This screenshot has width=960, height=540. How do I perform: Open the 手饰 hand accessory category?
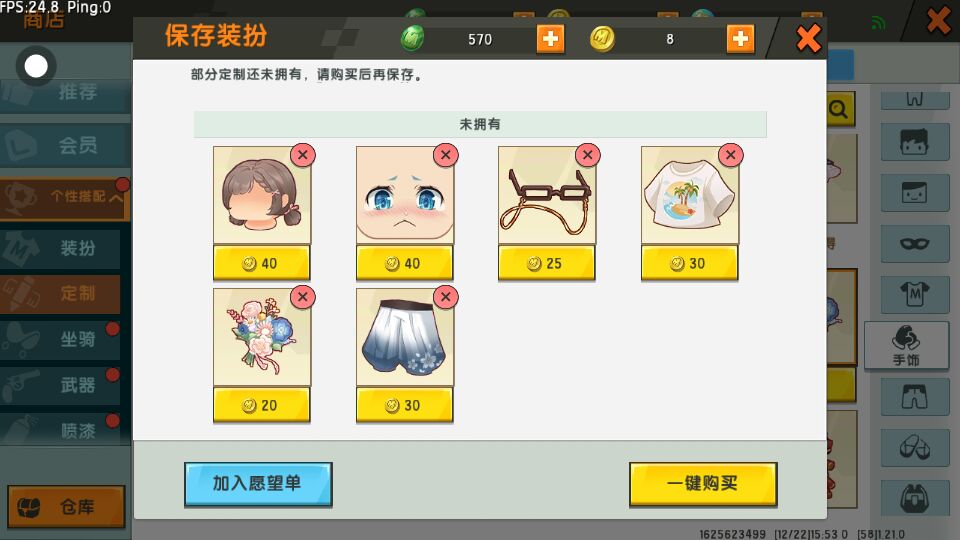click(x=906, y=346)
